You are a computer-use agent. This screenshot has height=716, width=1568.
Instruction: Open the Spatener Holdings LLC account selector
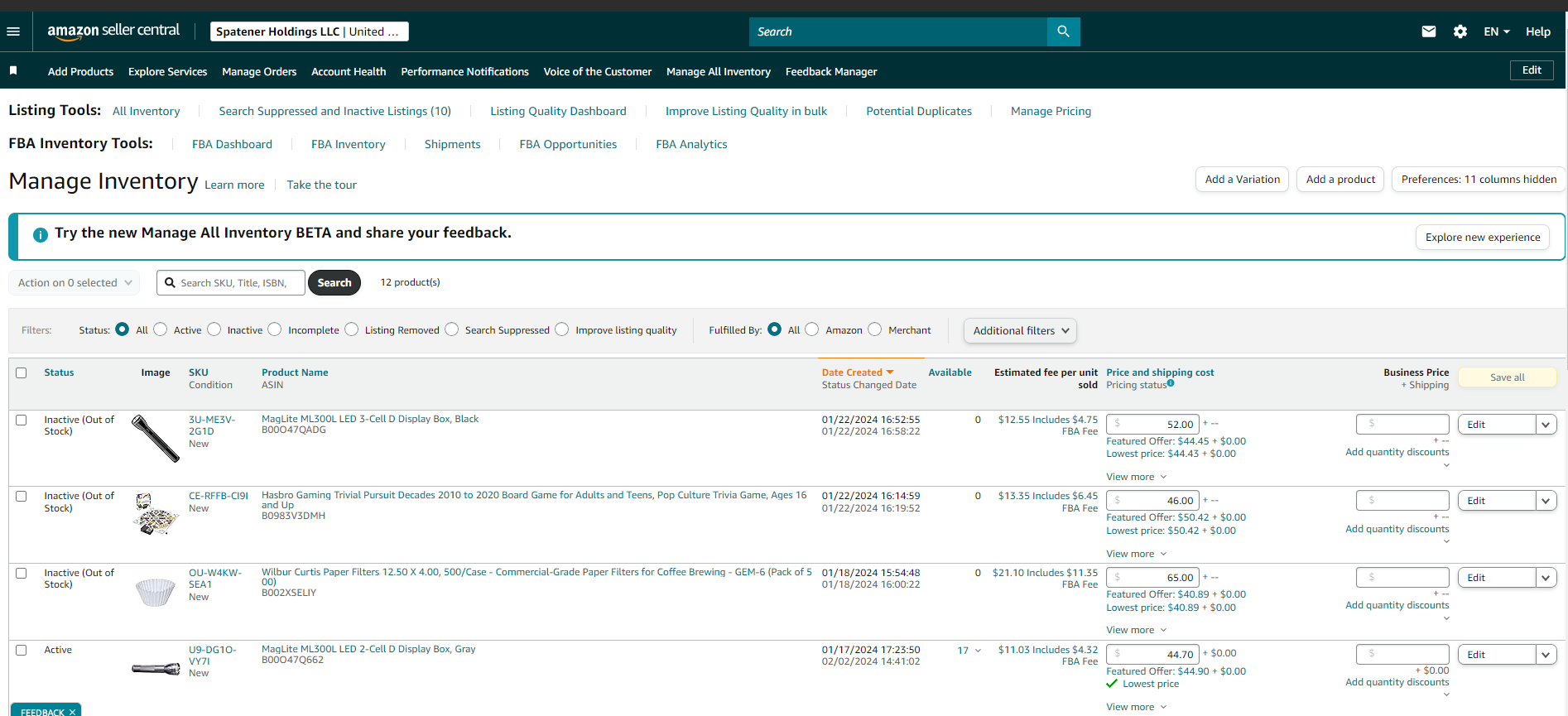(309, 31)
